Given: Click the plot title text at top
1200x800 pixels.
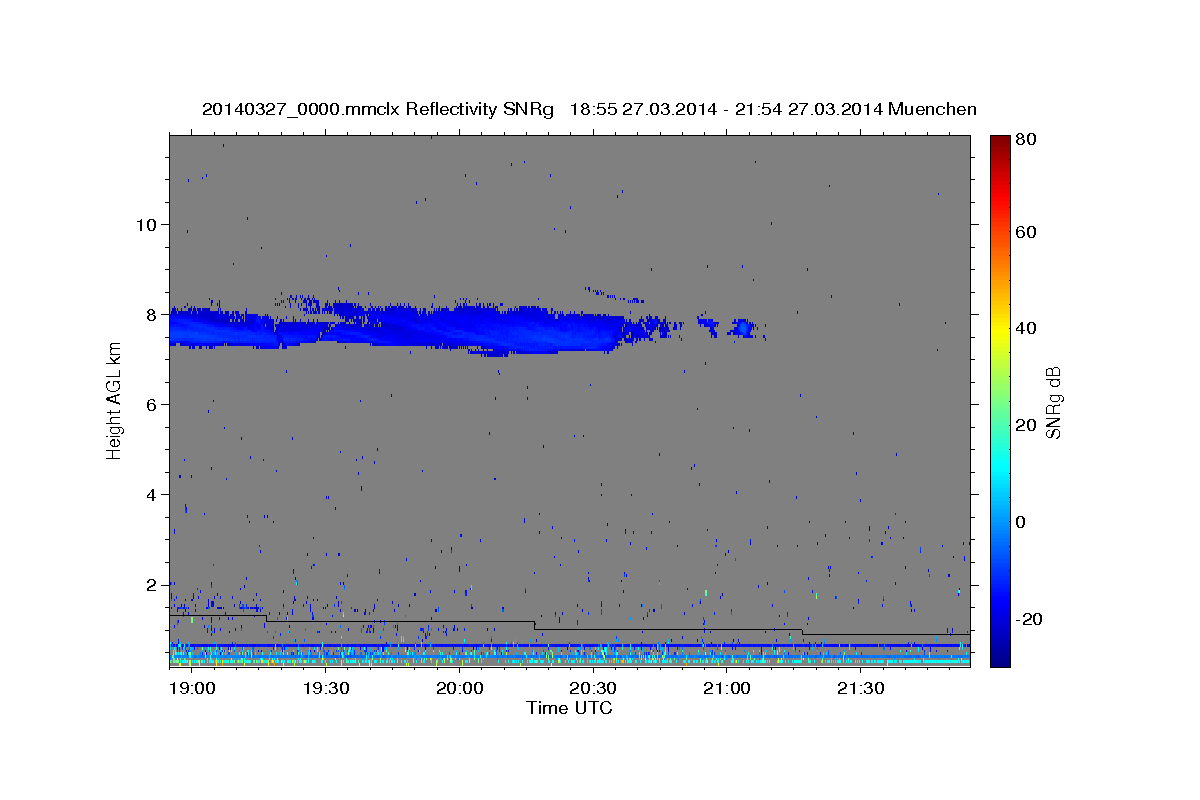Looking at the screenshot, I should [x=589, y=109].
